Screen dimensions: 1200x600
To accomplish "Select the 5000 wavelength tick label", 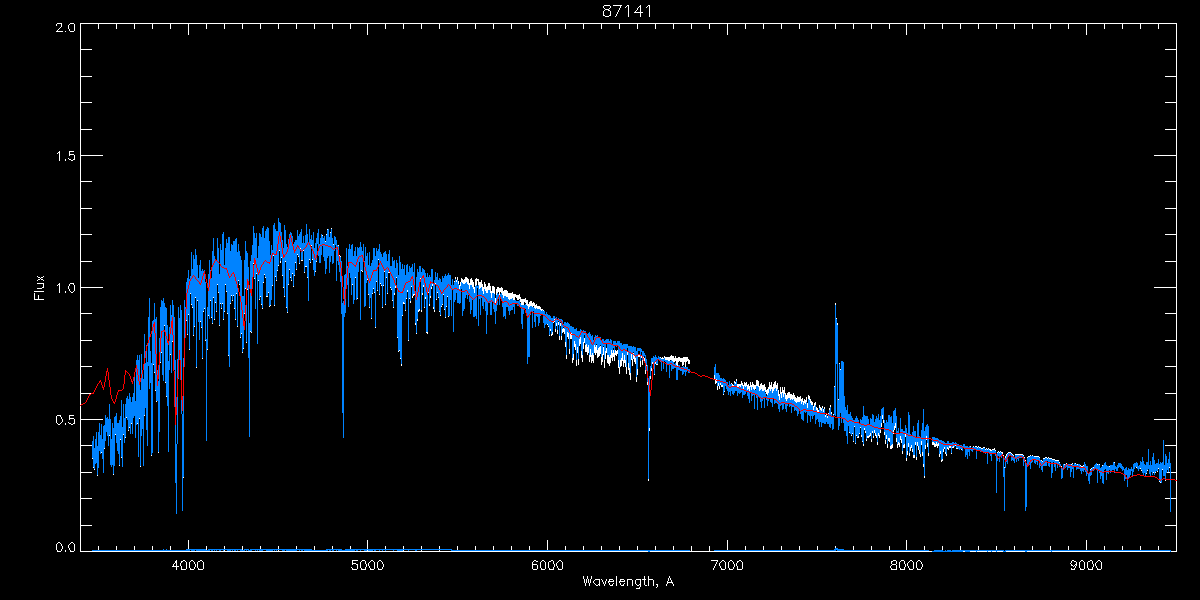I will click(368, 563).
